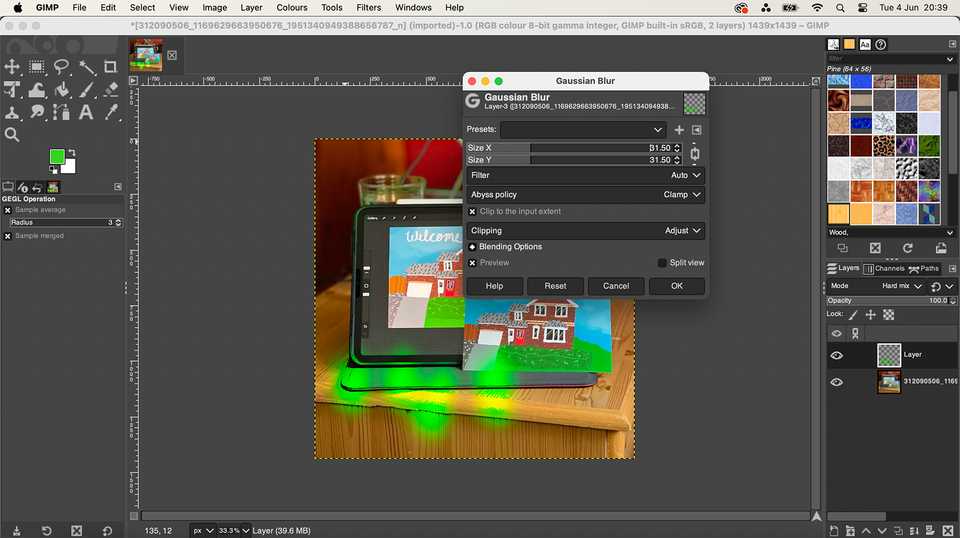The height and width of the screenshot is (538, 960).
Task: Select the Zoom magnifier tool
Action: [x=13, y=134]
